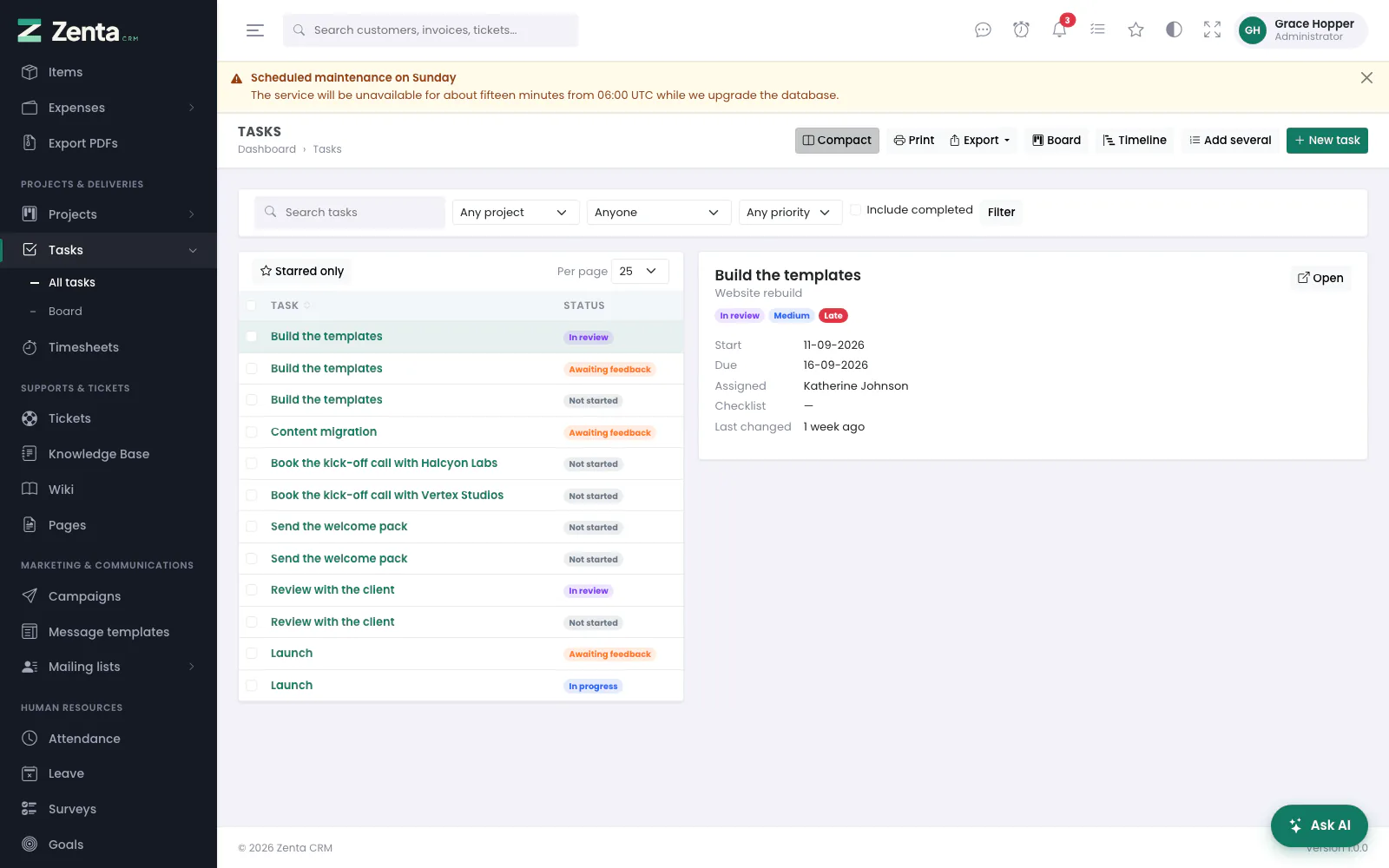Screen dimensions: 1389x868
Task: Expand the Expenses sidebar menu
Action: pos(109,108)
